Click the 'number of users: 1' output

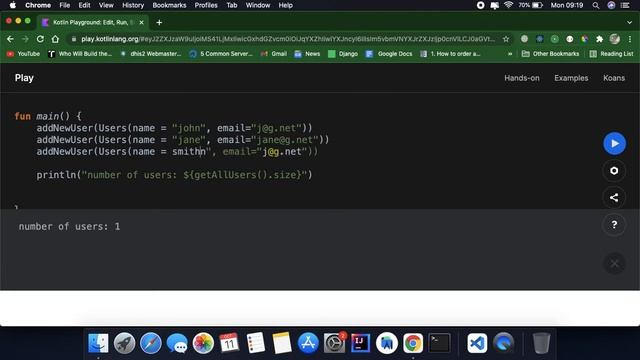click(x=69, y=227)
